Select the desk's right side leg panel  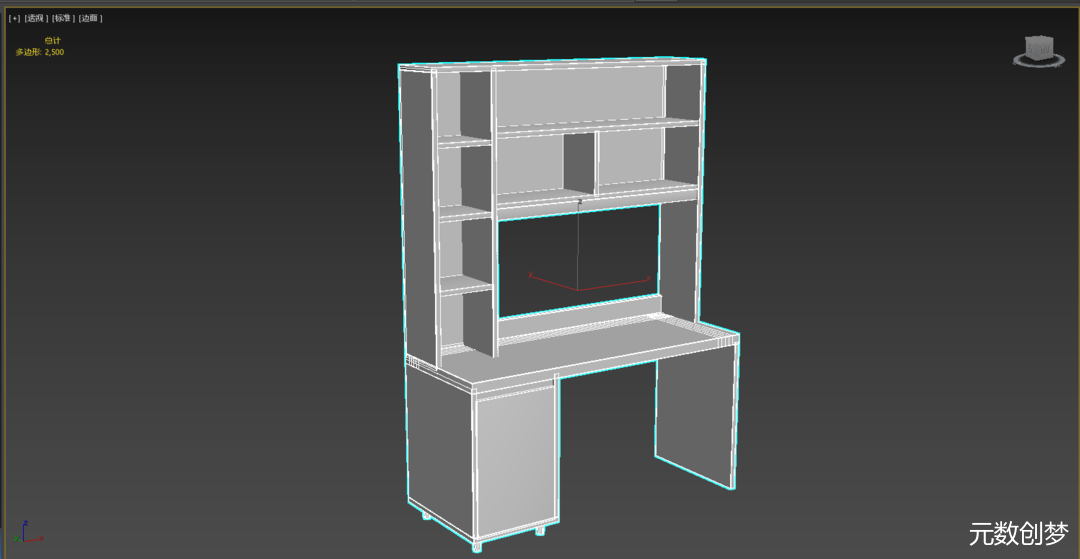coord(696,418)
